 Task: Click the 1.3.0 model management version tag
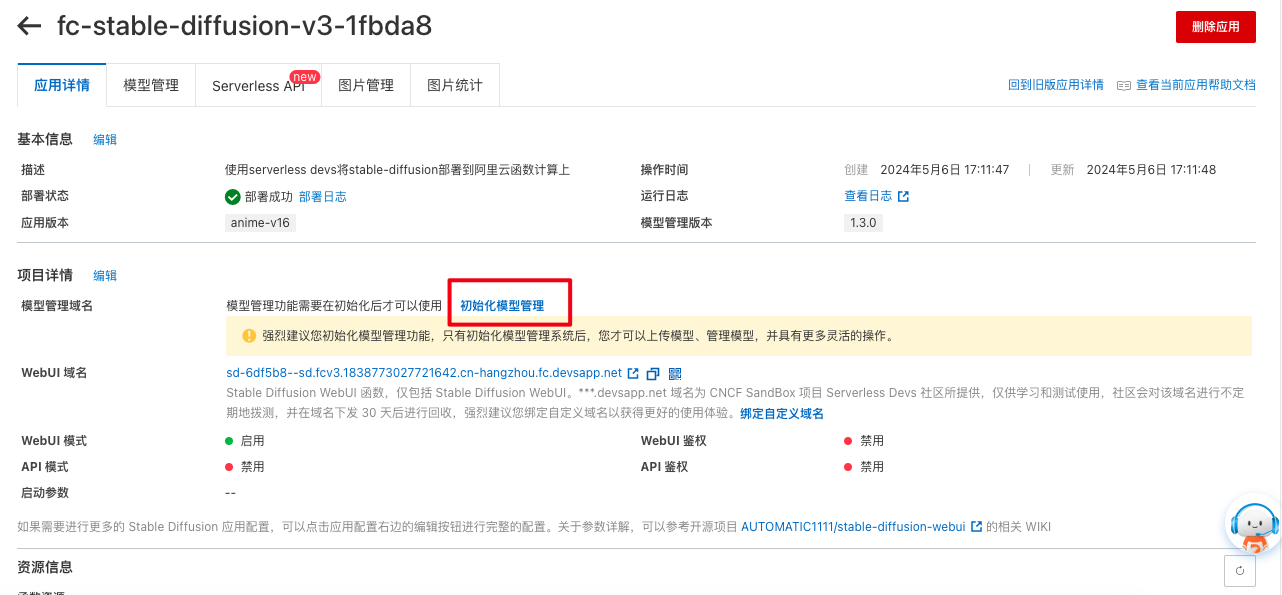point(862,223)
